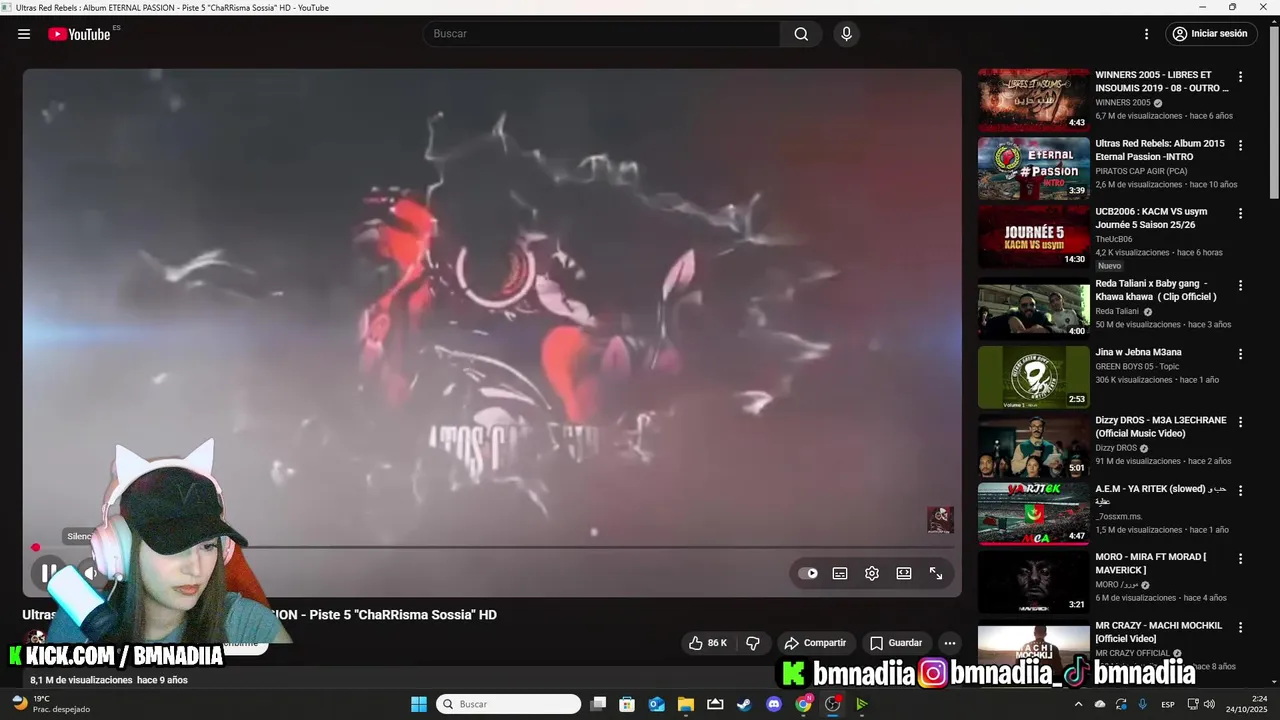Enter full screen mode
The height and width of the screenshot is (720, 1280).
[x=936, y=573]
